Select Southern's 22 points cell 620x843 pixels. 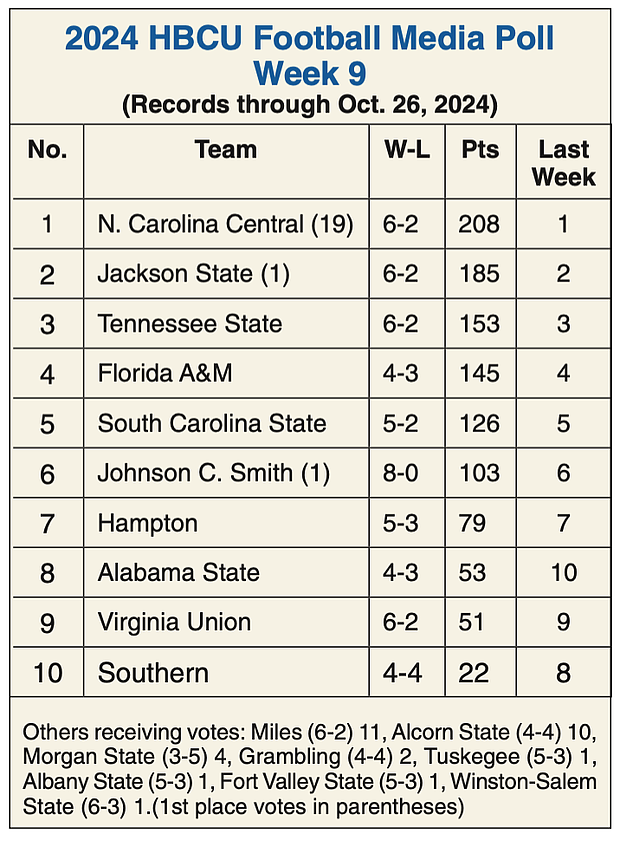click(474, 673)
